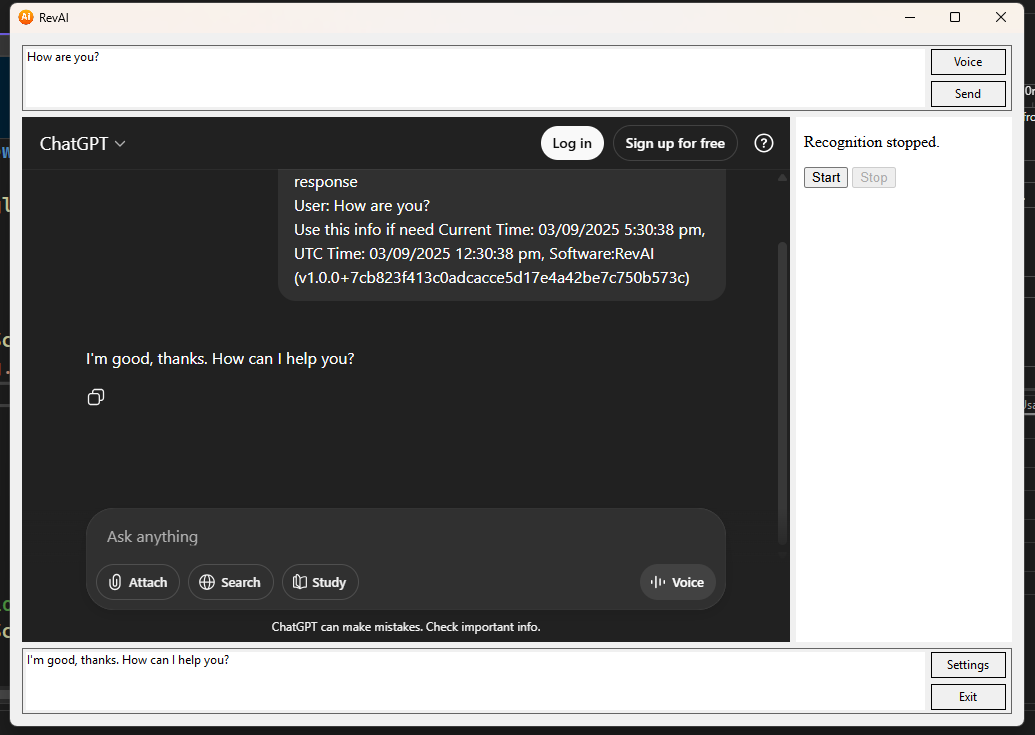Select the Search tool in ChatGPT composer
The height and width of the screenshot is (735, 1035).
tap(230, 582)
